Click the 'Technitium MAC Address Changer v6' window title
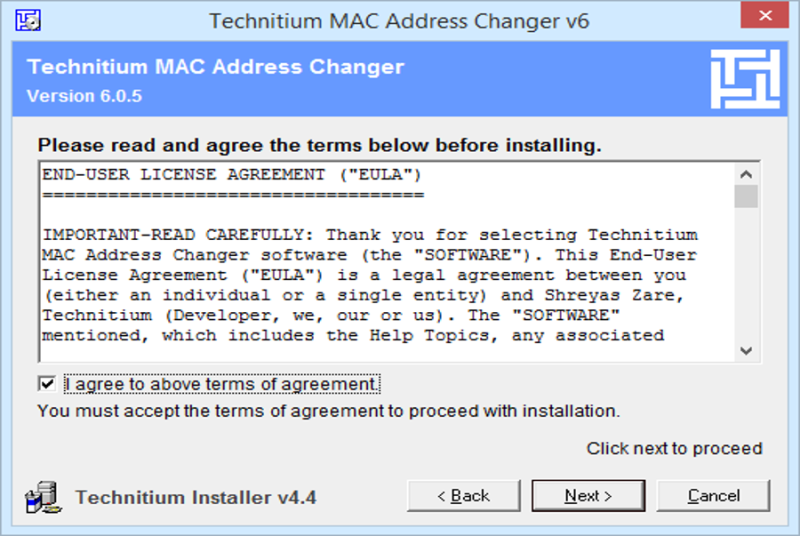The height and width of the screenshot is (536, 800). point(399,21)
